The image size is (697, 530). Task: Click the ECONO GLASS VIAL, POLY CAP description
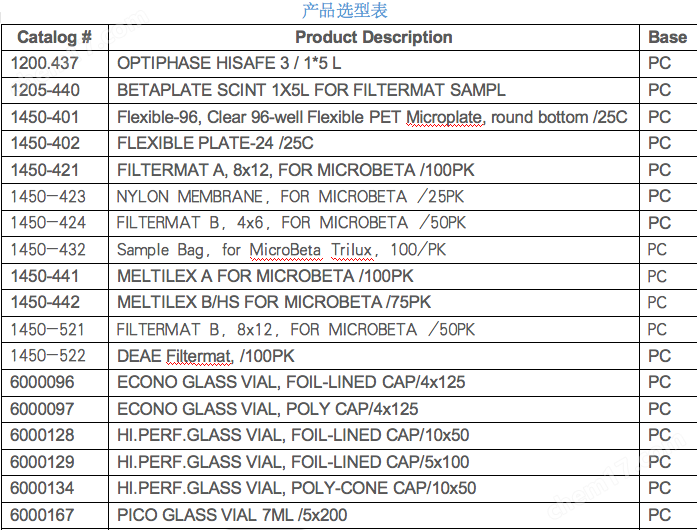pyautogui.click(x=268, y=409)
